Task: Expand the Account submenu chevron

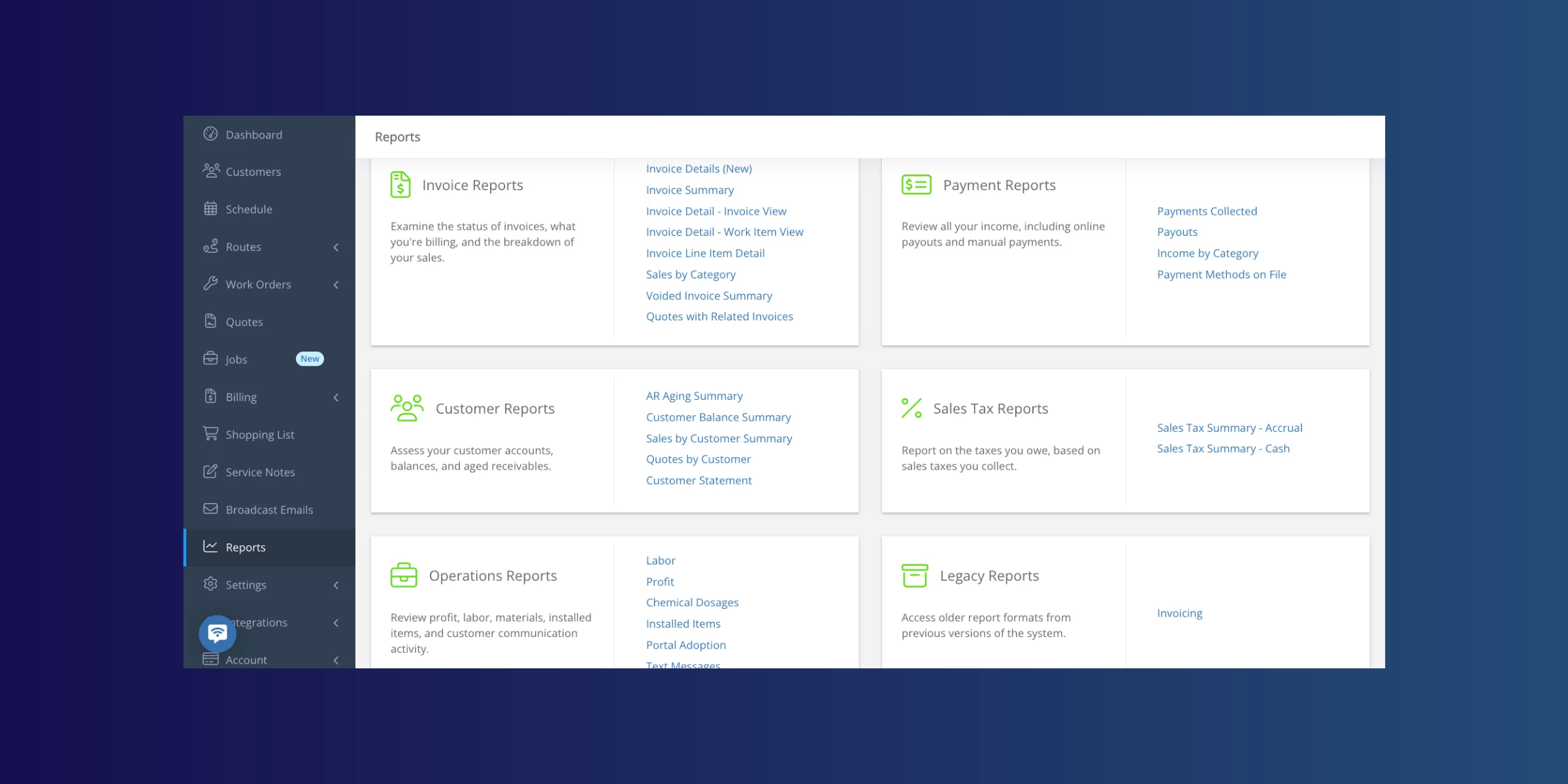Action: coord(336,660)
